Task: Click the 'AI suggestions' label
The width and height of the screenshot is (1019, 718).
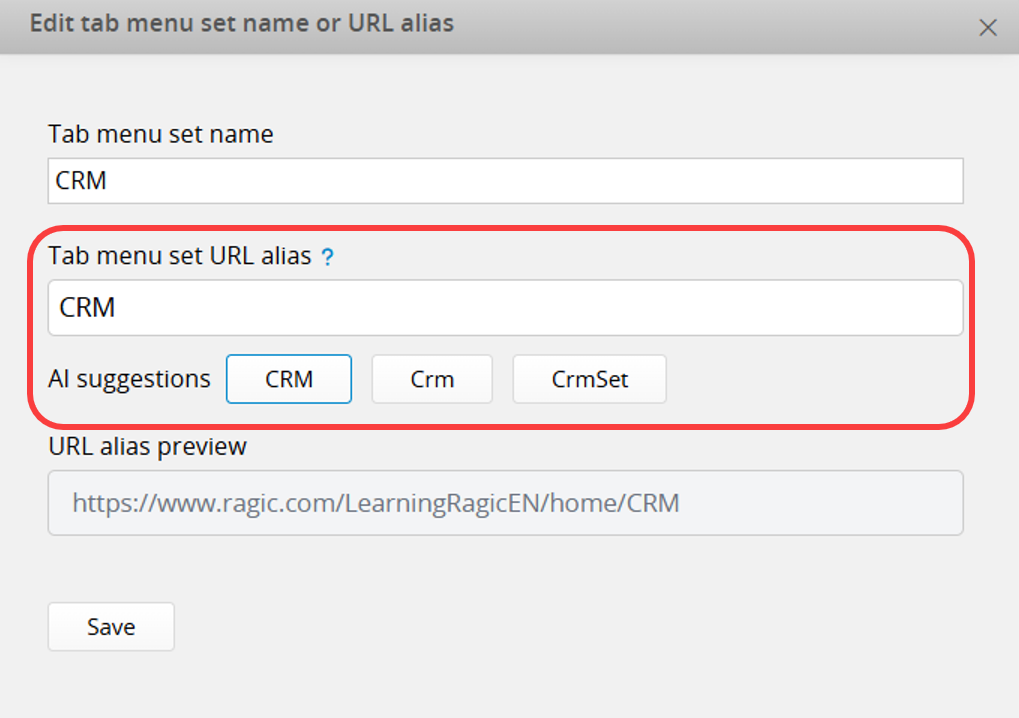Action: point(129,380)
